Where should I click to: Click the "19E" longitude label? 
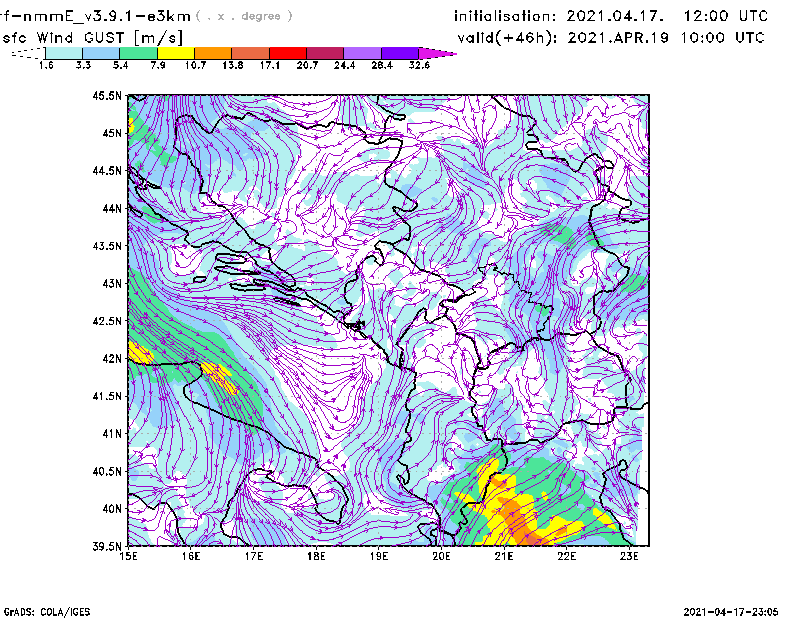coord(379,556)
